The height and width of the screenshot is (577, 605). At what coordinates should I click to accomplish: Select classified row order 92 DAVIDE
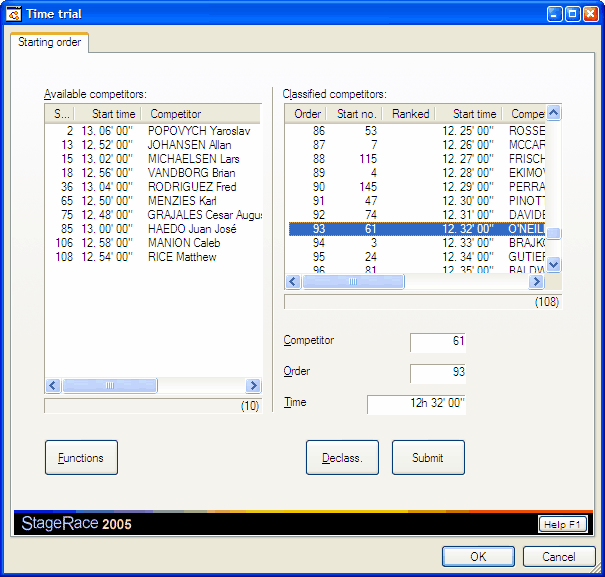[417, 215]
